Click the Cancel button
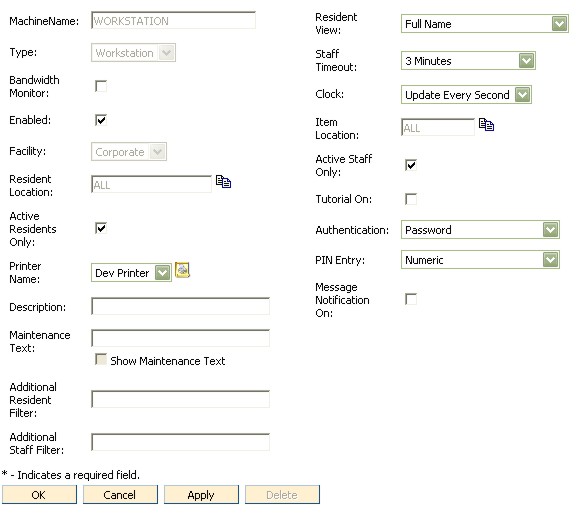 click(120, 495)
